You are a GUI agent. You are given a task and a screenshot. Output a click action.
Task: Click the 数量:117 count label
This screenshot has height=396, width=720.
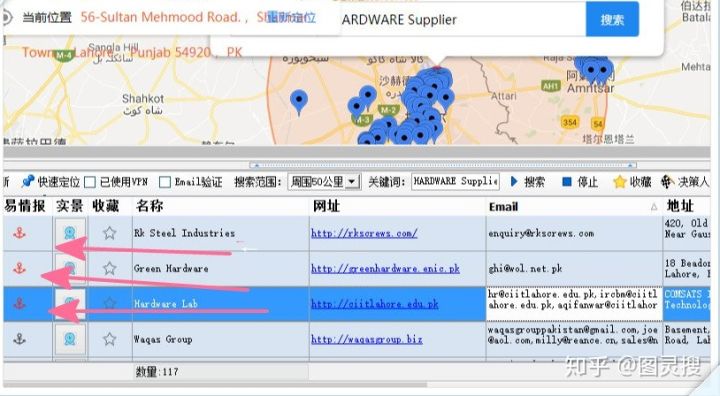coord(157,372)
